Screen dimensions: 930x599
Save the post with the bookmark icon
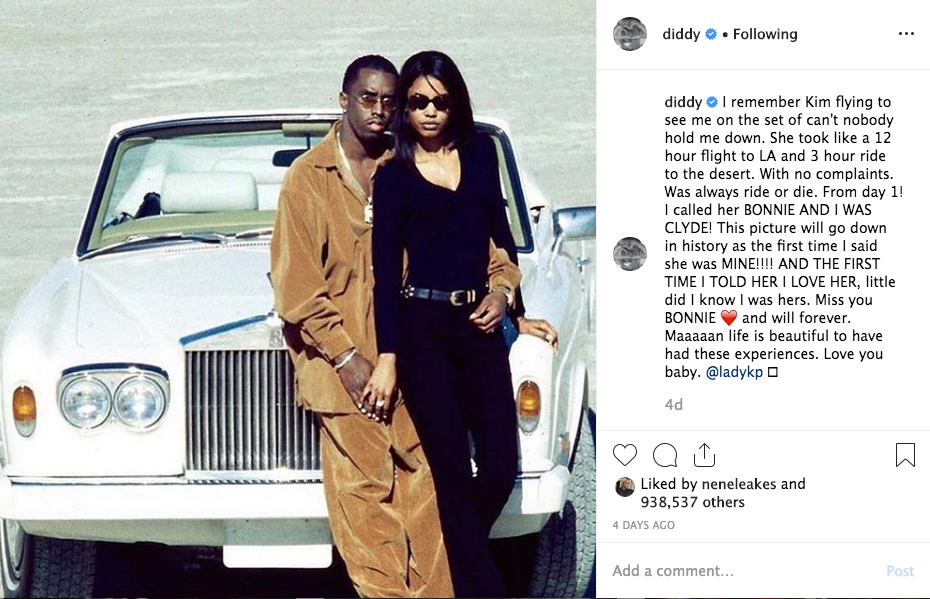[x=905, y=455]
